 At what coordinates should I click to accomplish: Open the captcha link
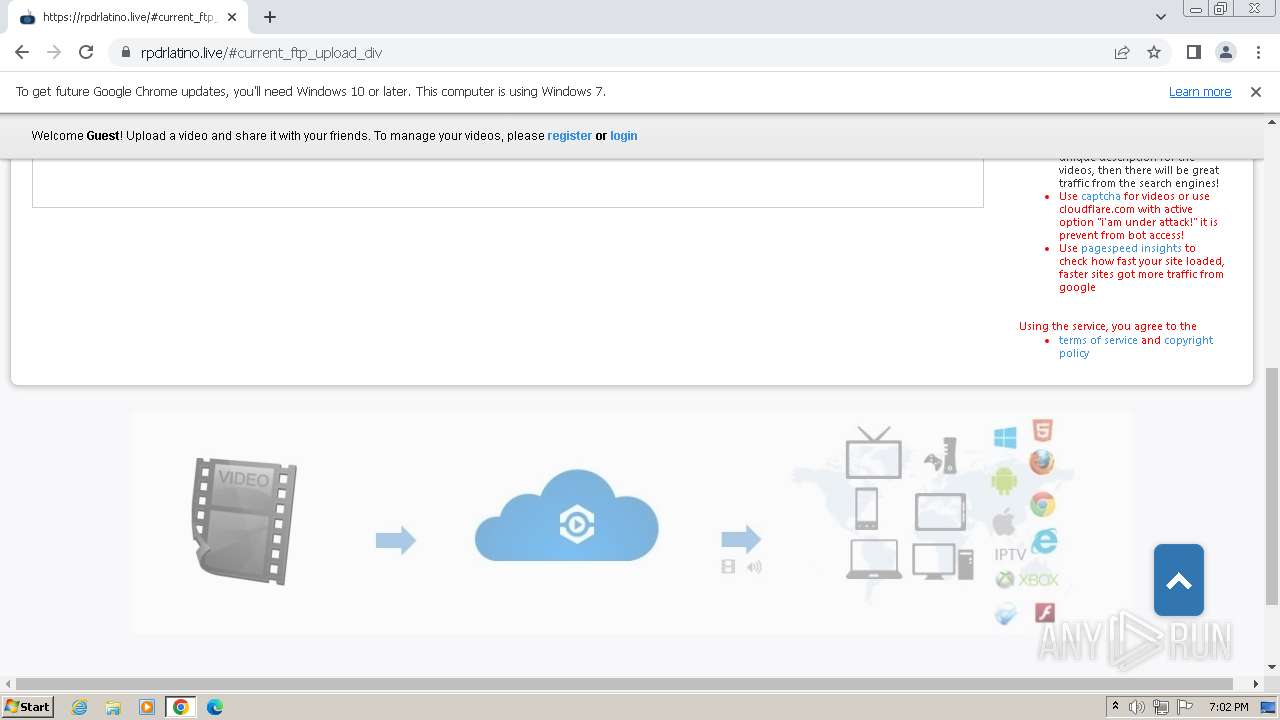click(x=1101, y=196)
